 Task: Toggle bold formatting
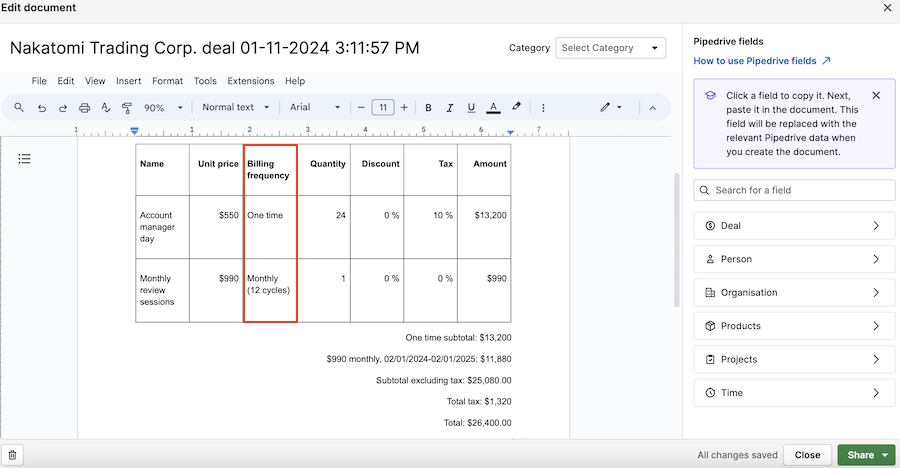pyautogui.click(x=428, y=107)
